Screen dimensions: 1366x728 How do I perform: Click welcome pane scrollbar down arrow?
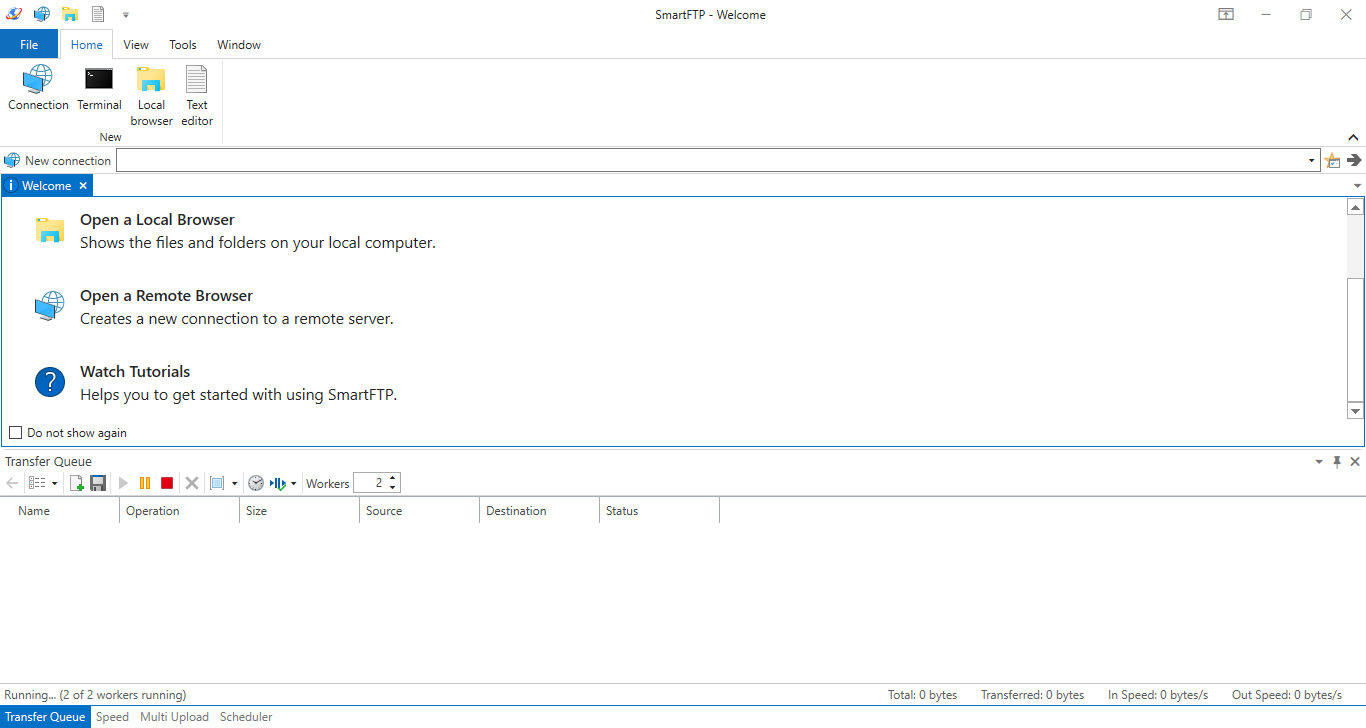click(x=1355, y=411)
